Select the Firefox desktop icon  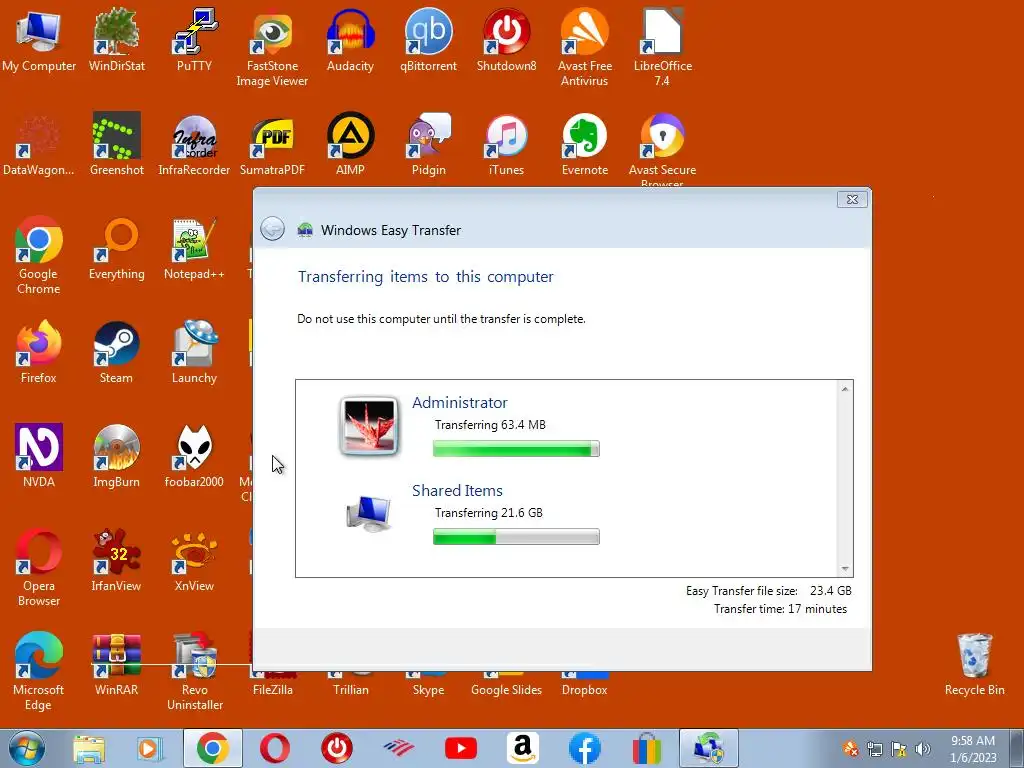click(39, 351)
